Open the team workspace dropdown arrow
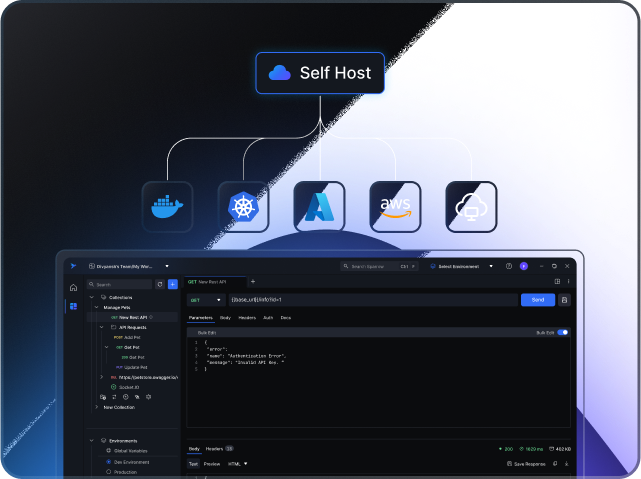The height and width of the screenshot is (479, 641). point(167,266)
